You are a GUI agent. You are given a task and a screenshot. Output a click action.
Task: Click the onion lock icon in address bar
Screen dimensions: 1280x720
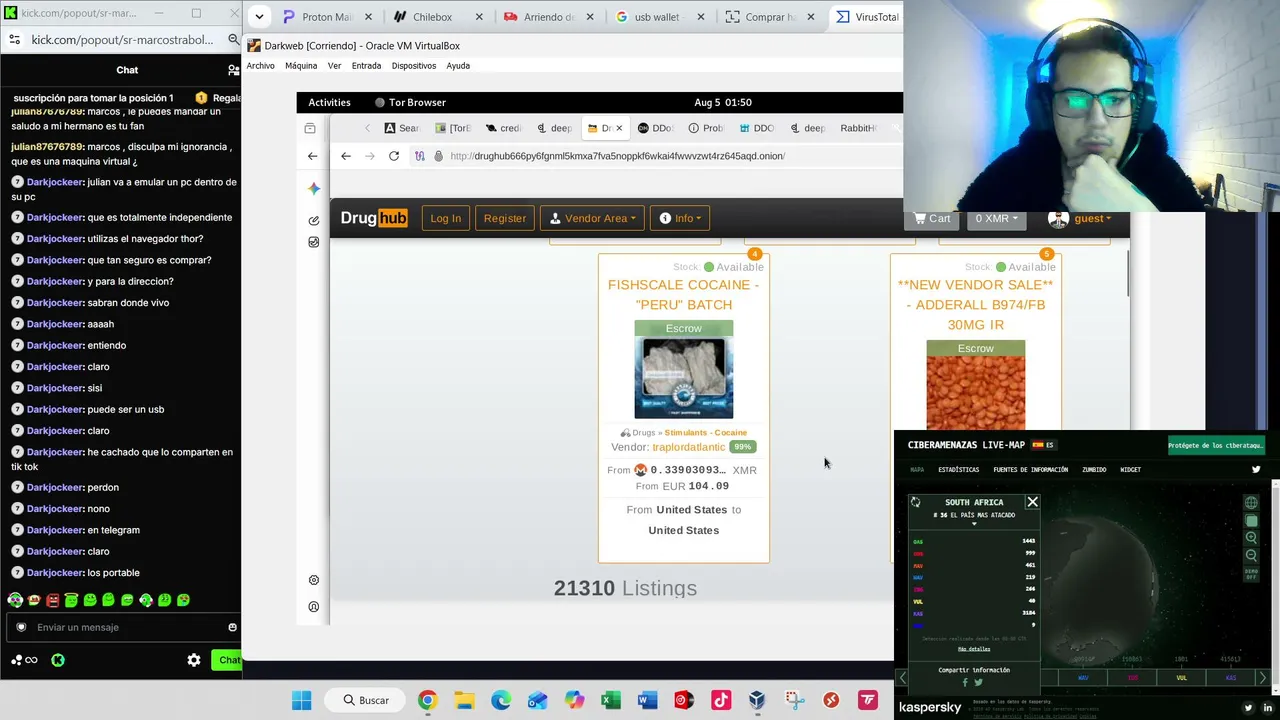point(438,156)
